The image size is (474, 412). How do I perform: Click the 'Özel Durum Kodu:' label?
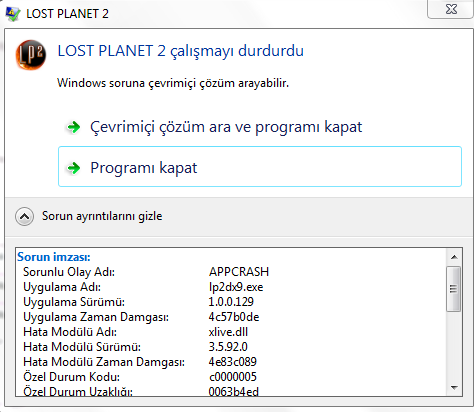tap(71, 377)
